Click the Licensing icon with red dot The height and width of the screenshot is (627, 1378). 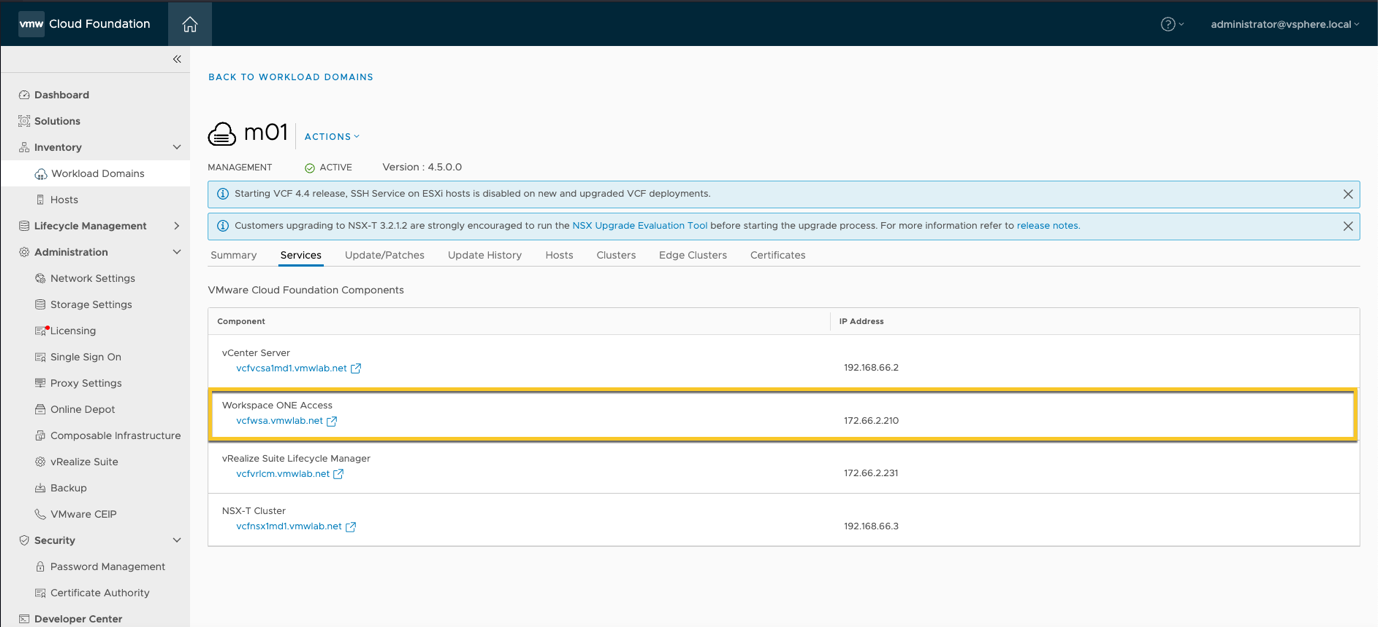click(41, 331)
